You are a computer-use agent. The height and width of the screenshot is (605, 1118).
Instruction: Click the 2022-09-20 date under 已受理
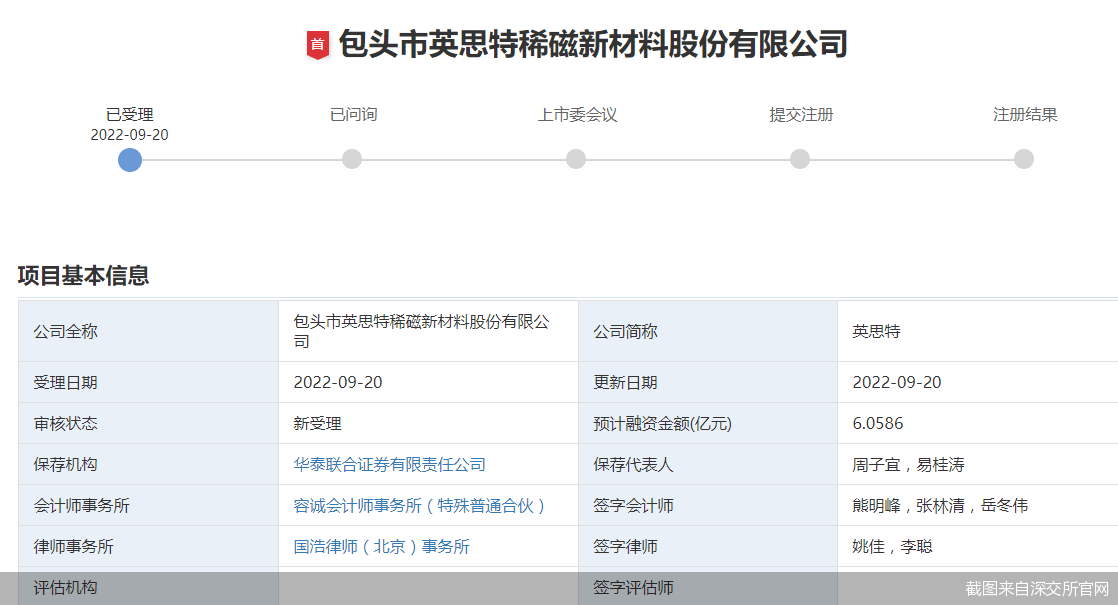tap(130, 135)
